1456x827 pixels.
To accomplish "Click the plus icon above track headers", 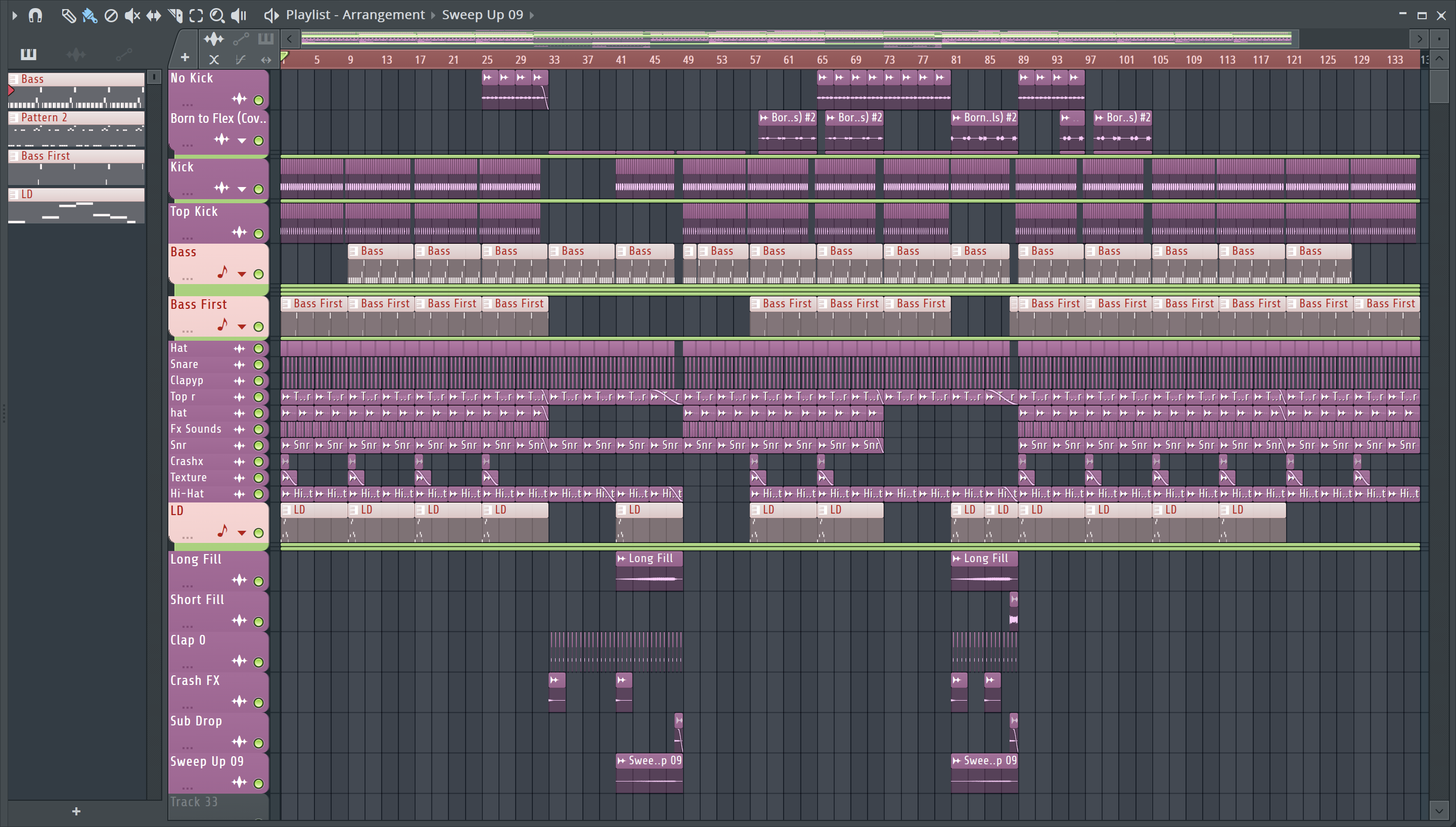I will 185,57.
